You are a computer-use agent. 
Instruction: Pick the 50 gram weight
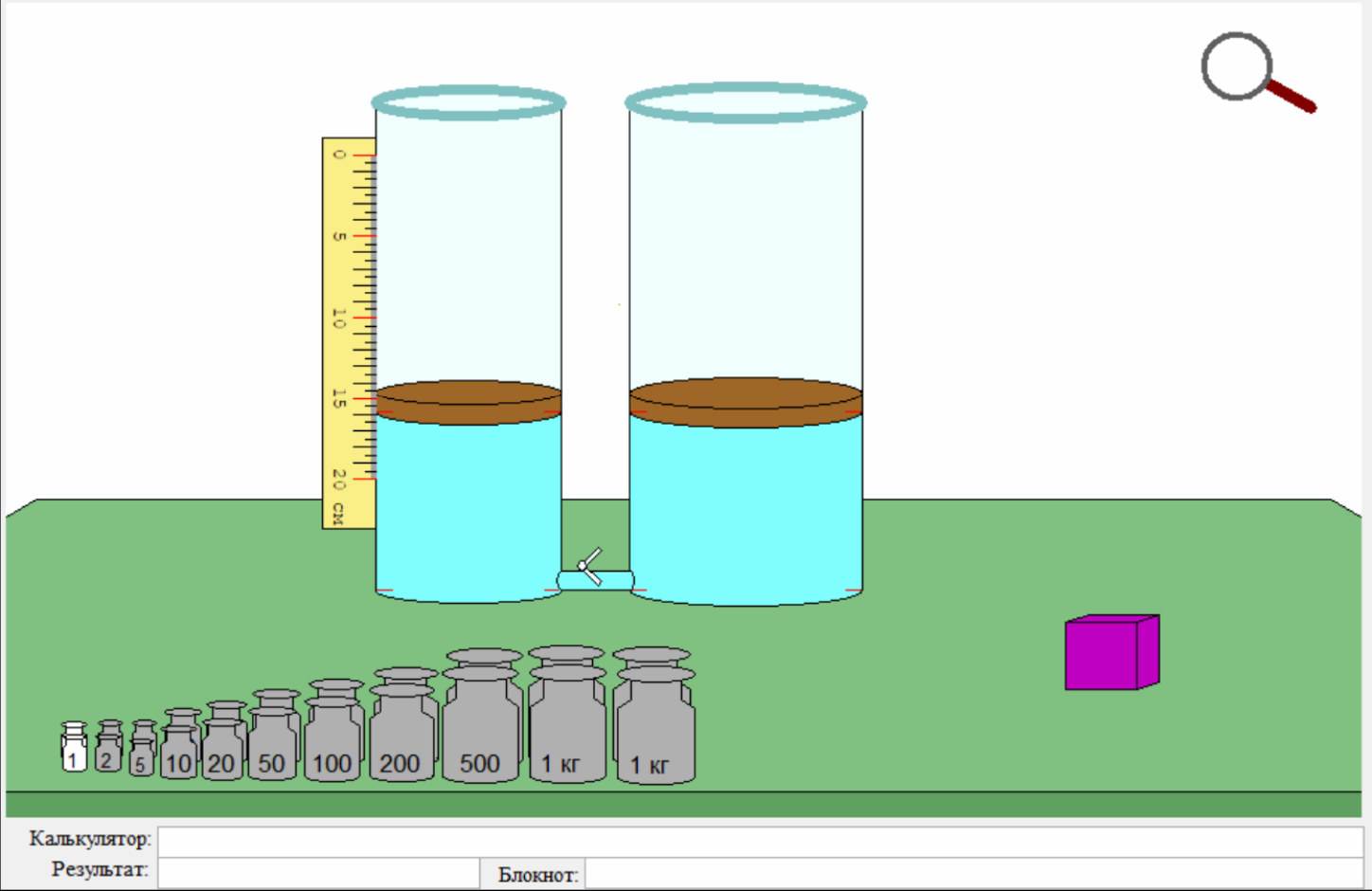pyautogui.click(x=274, y=736)
